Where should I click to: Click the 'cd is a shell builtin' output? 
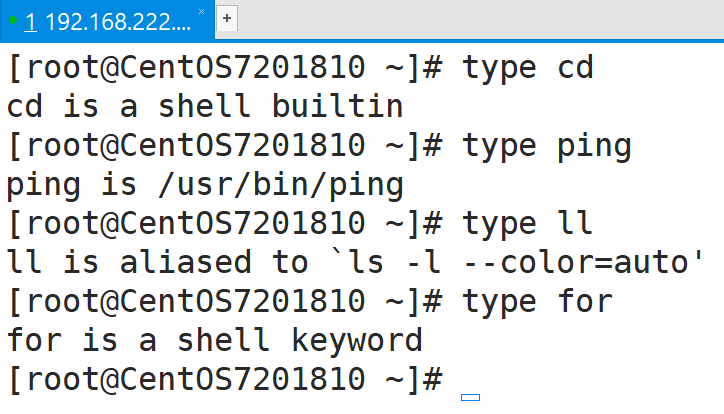205,106
